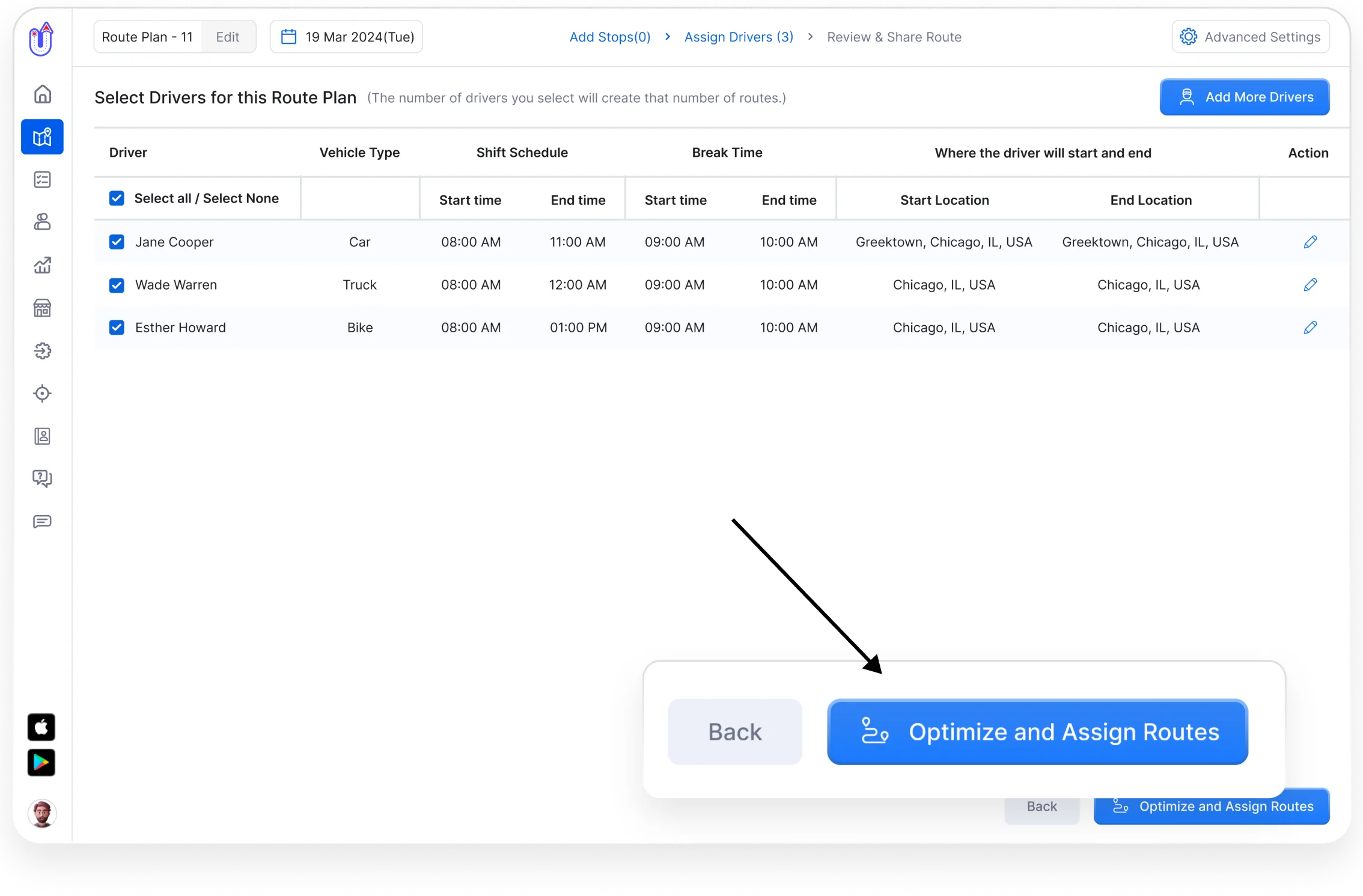Click Jane Cooper's Car vehicle type
The width and height of the screenshot is (1363, 896).
[359, 242]
